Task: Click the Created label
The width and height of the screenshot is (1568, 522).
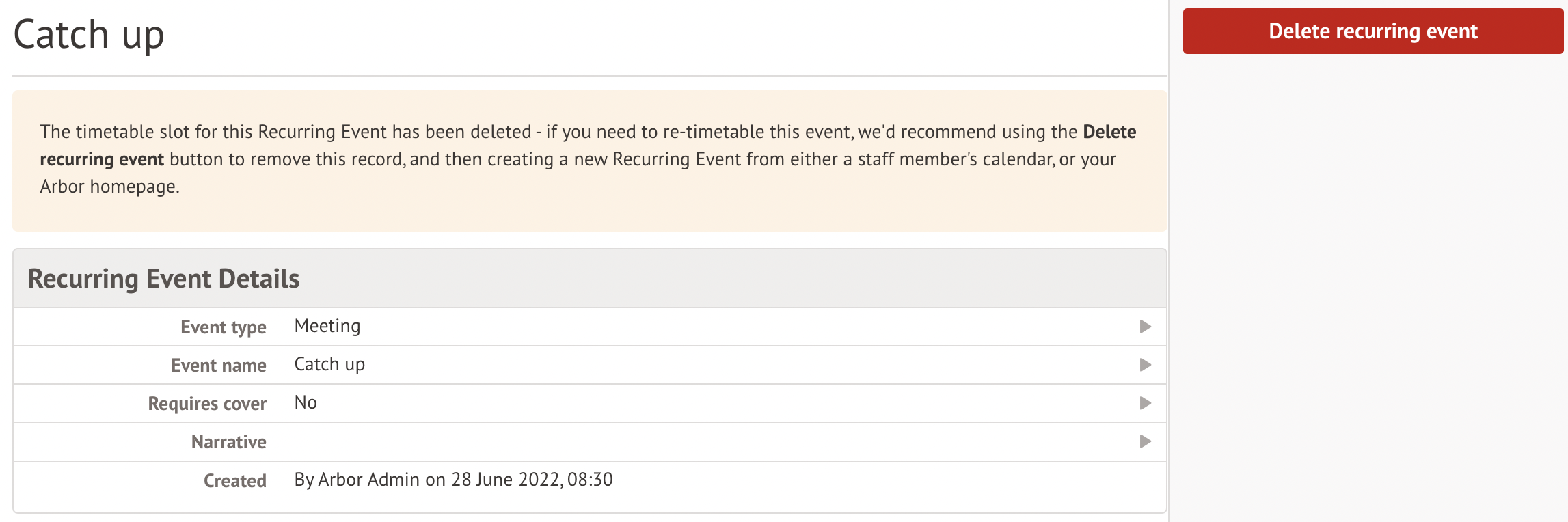Action: [x=234, y=481]
